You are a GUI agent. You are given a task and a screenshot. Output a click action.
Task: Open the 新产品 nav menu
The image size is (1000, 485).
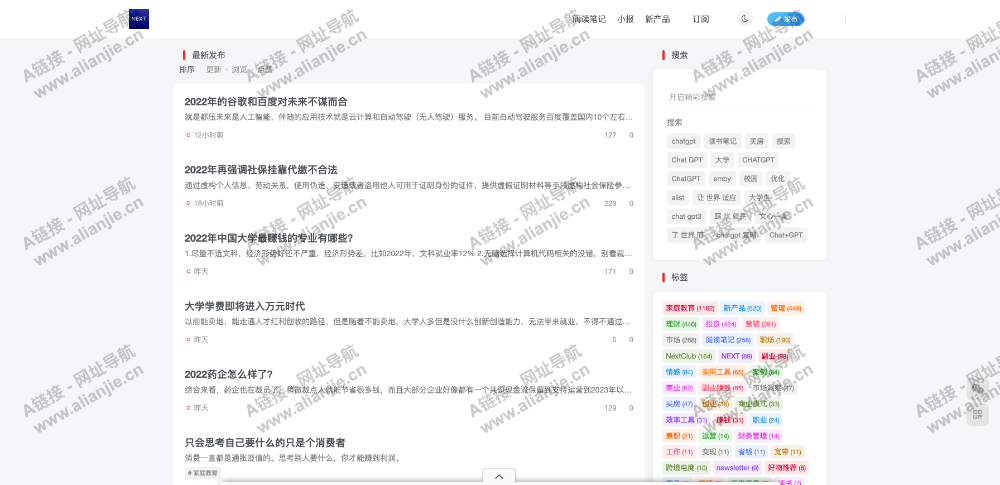(658, 19)
